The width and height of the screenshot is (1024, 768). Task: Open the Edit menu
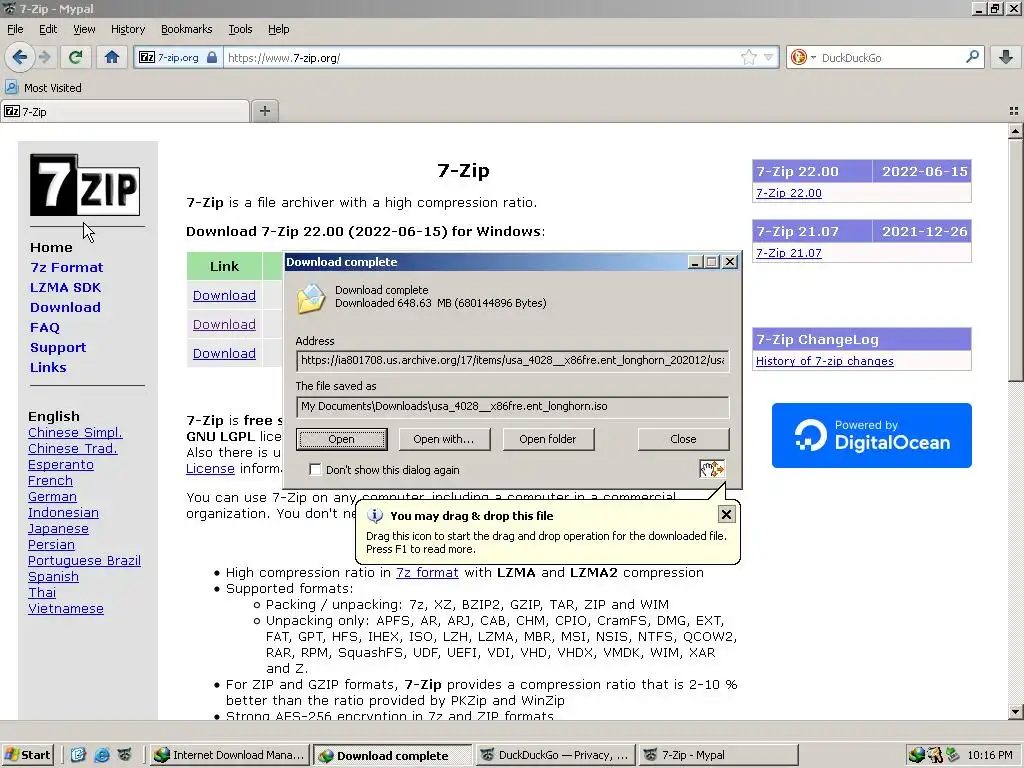tap(48, 29)
